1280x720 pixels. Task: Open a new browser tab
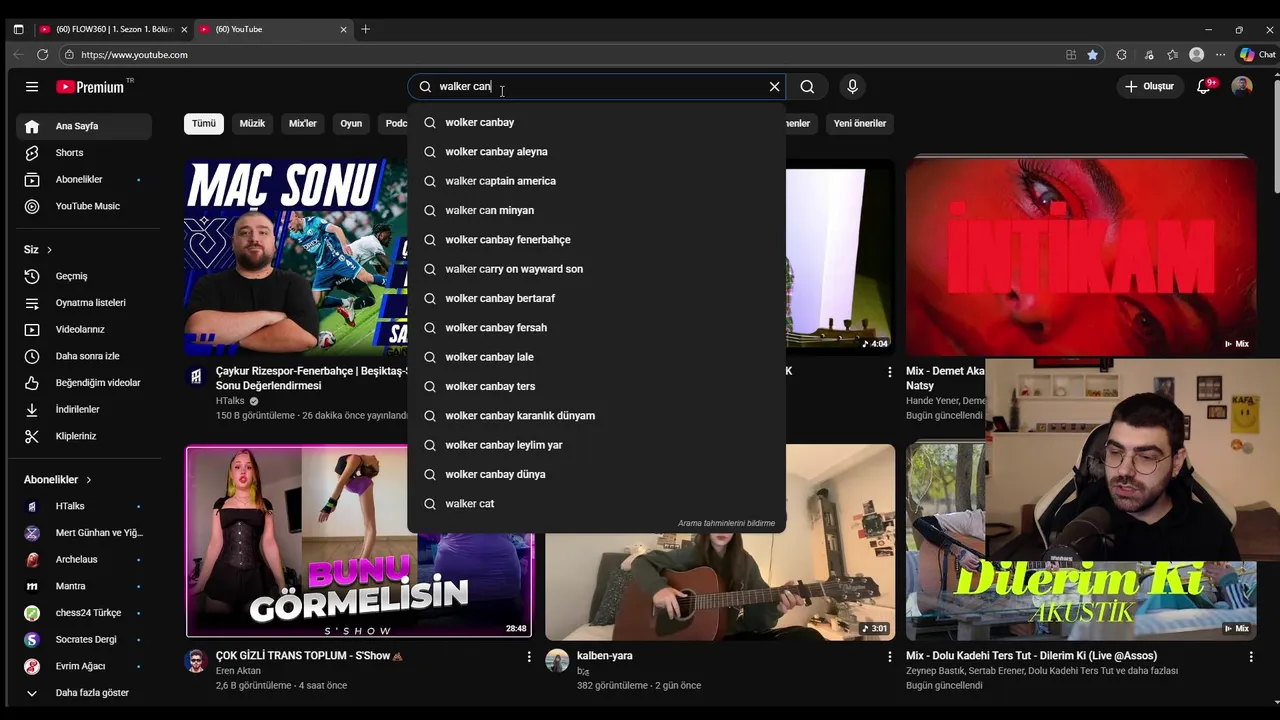(x=365, y=29)
